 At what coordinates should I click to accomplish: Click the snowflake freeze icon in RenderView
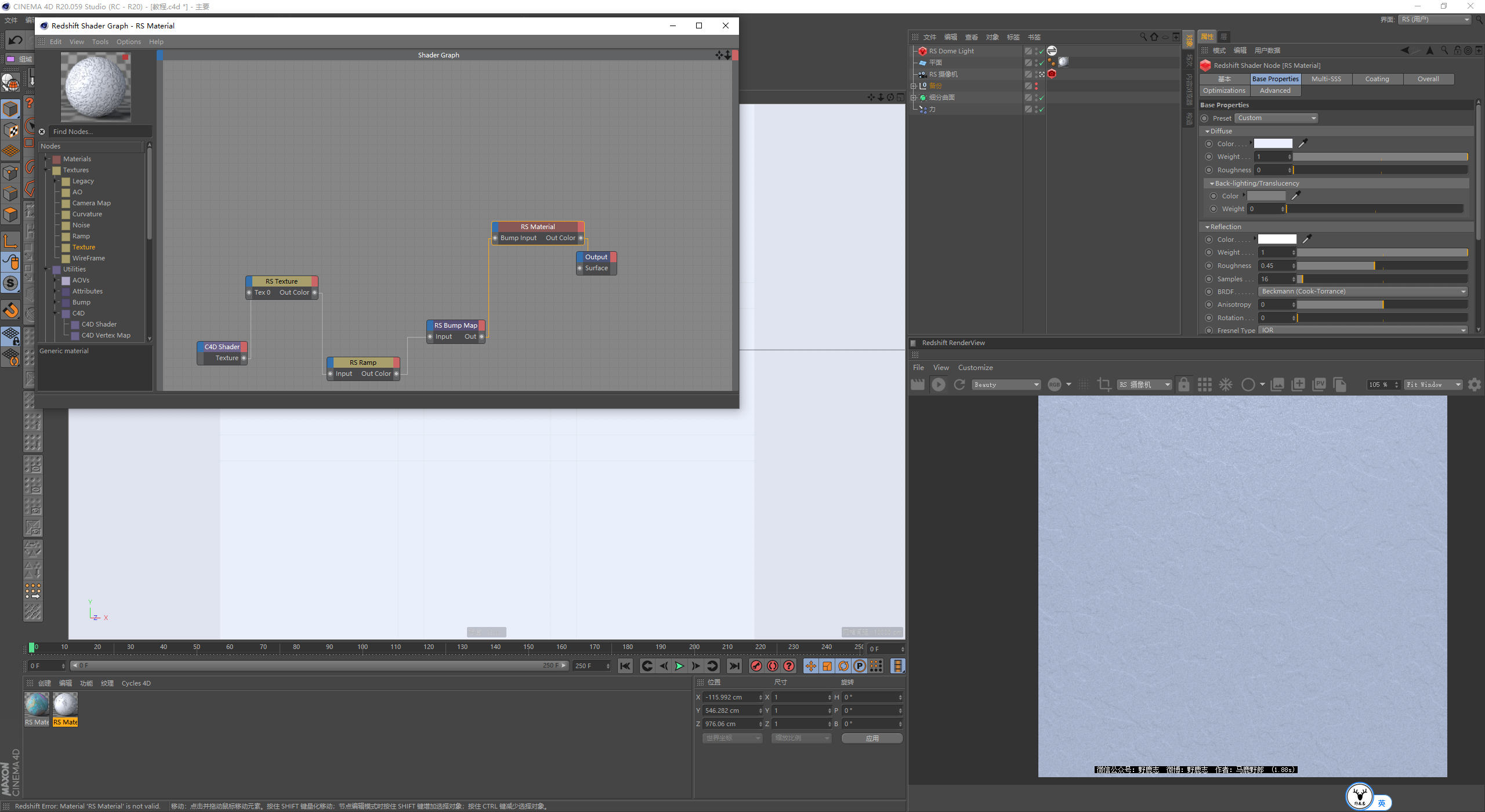coord(1226,385)
